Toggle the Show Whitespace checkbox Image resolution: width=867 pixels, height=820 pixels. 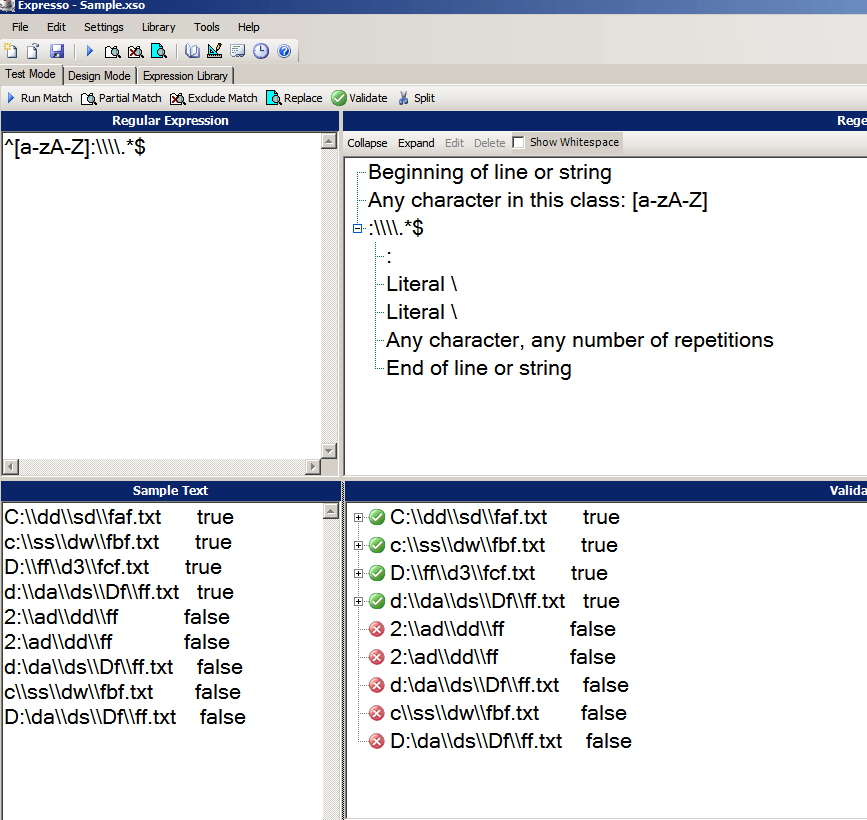(518, 143)
